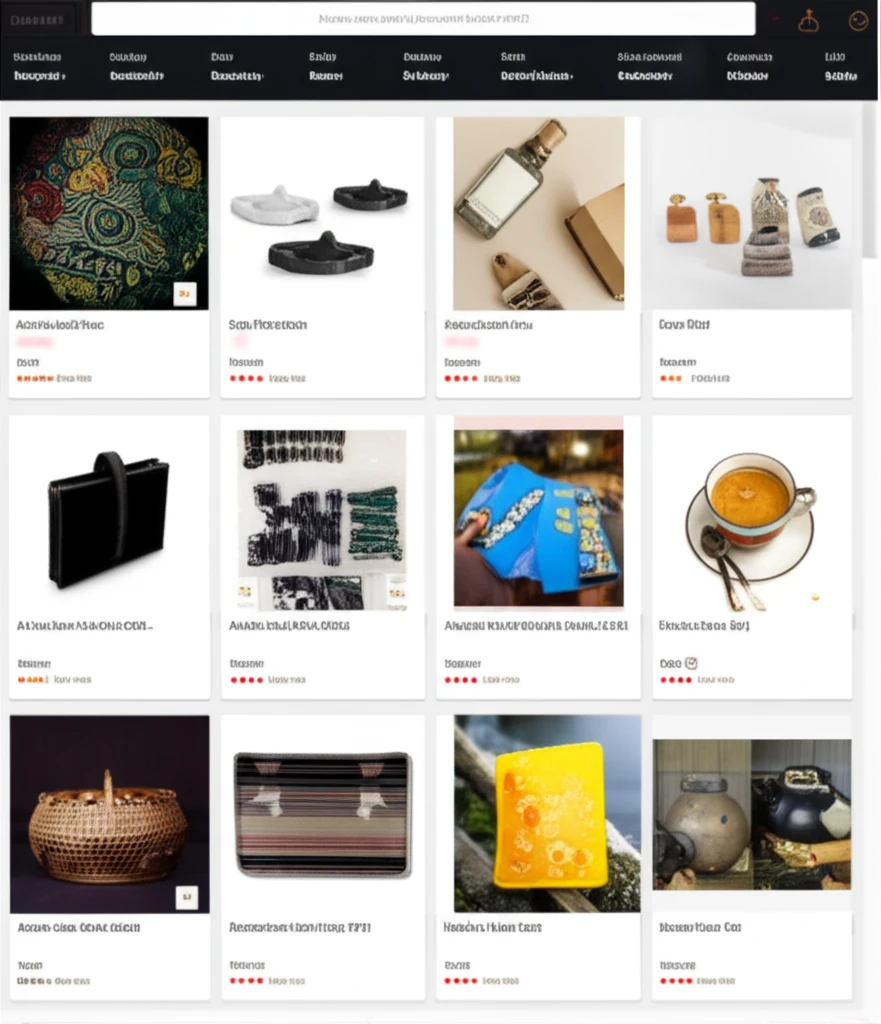881x1024 pixels.
Task: Click the small red icon left of bag icon
Action: point(775,18)
